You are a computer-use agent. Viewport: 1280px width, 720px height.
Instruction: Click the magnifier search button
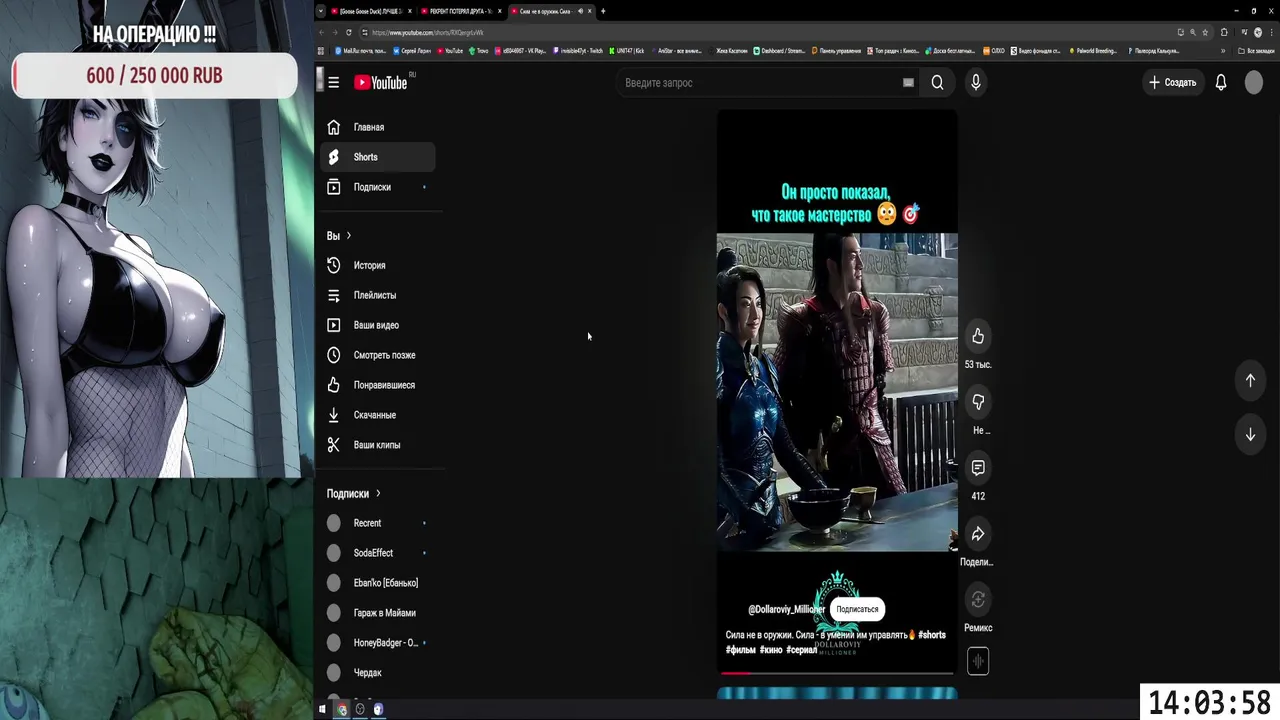pyautogui.click(x=937, y=83)
